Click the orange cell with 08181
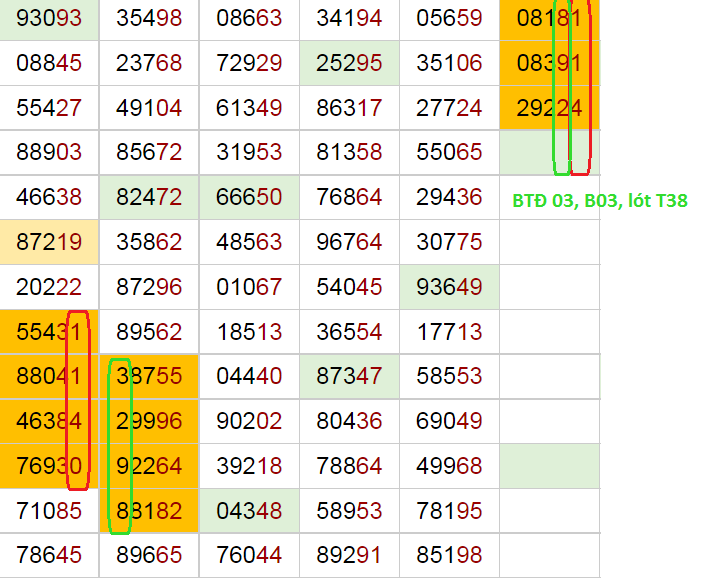 tap(548, 18)
